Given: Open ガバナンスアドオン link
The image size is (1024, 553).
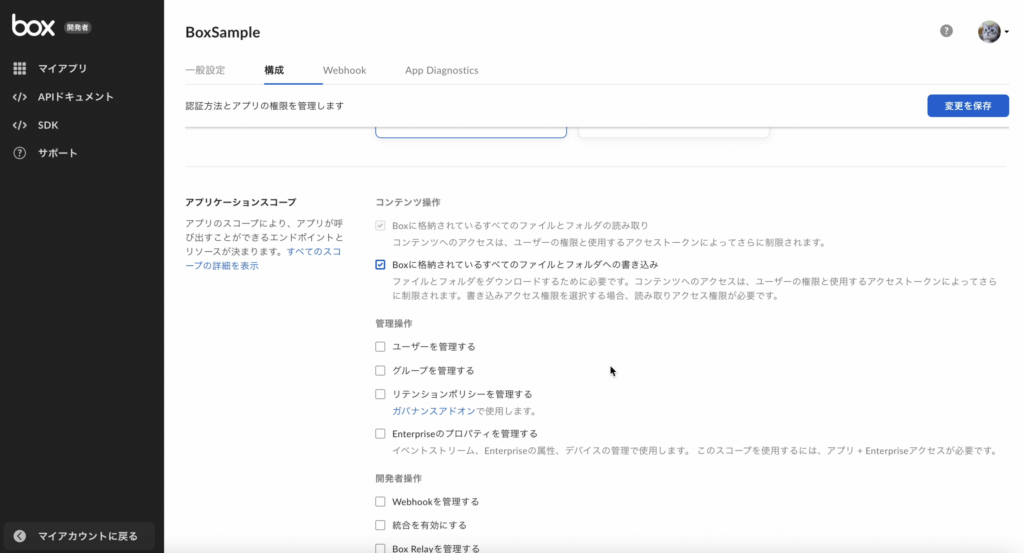Looking at the screenshot, I should [434, 411].
